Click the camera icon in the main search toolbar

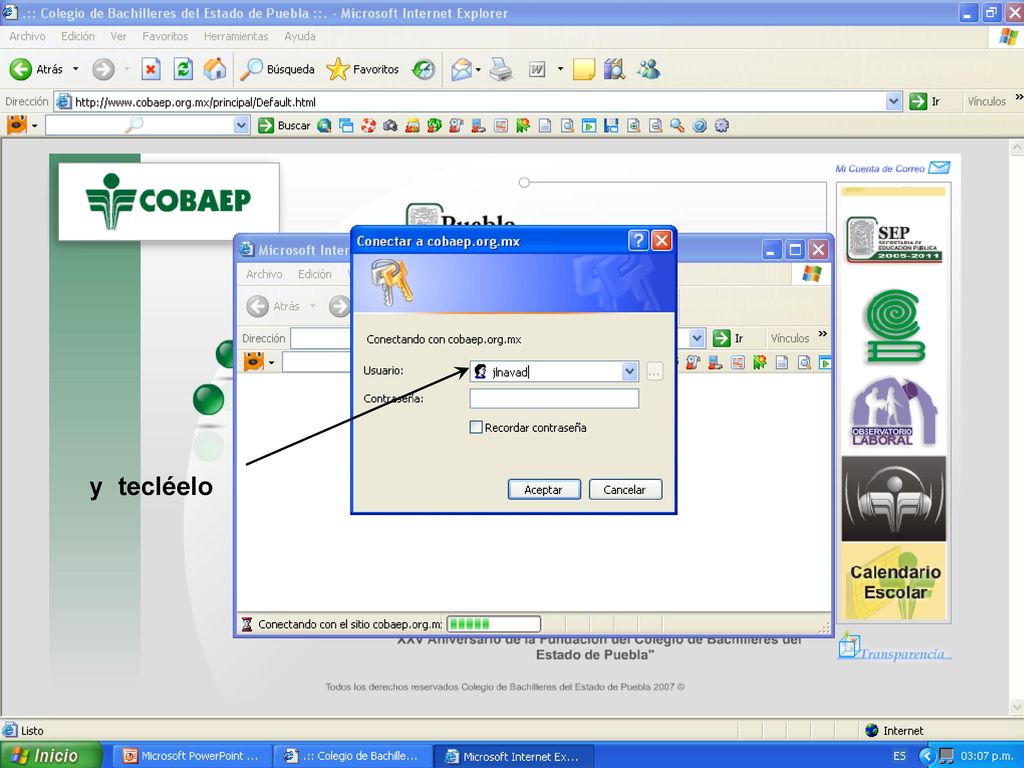tap(391, 125)
